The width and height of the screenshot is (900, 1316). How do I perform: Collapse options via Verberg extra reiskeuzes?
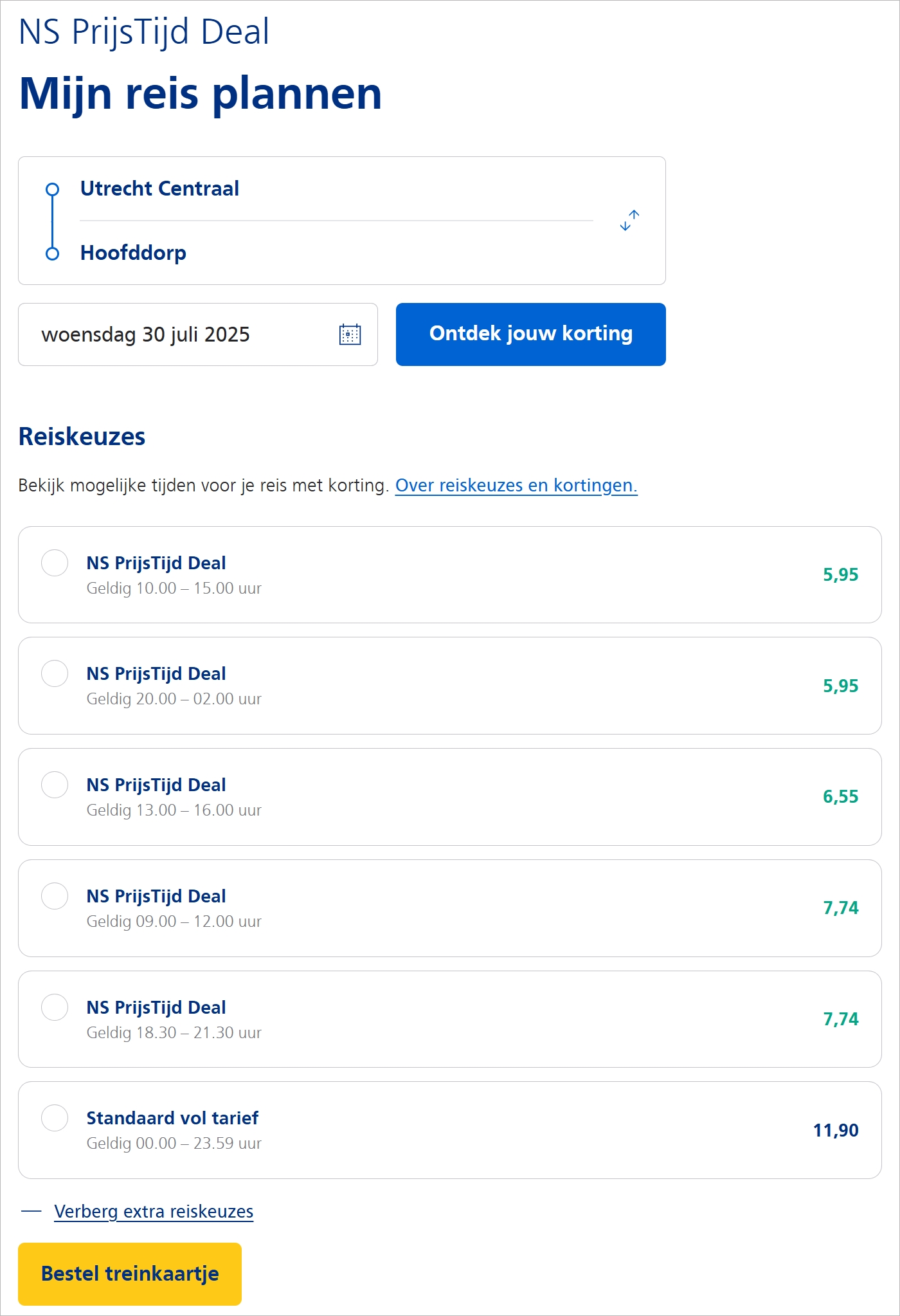154,1212
